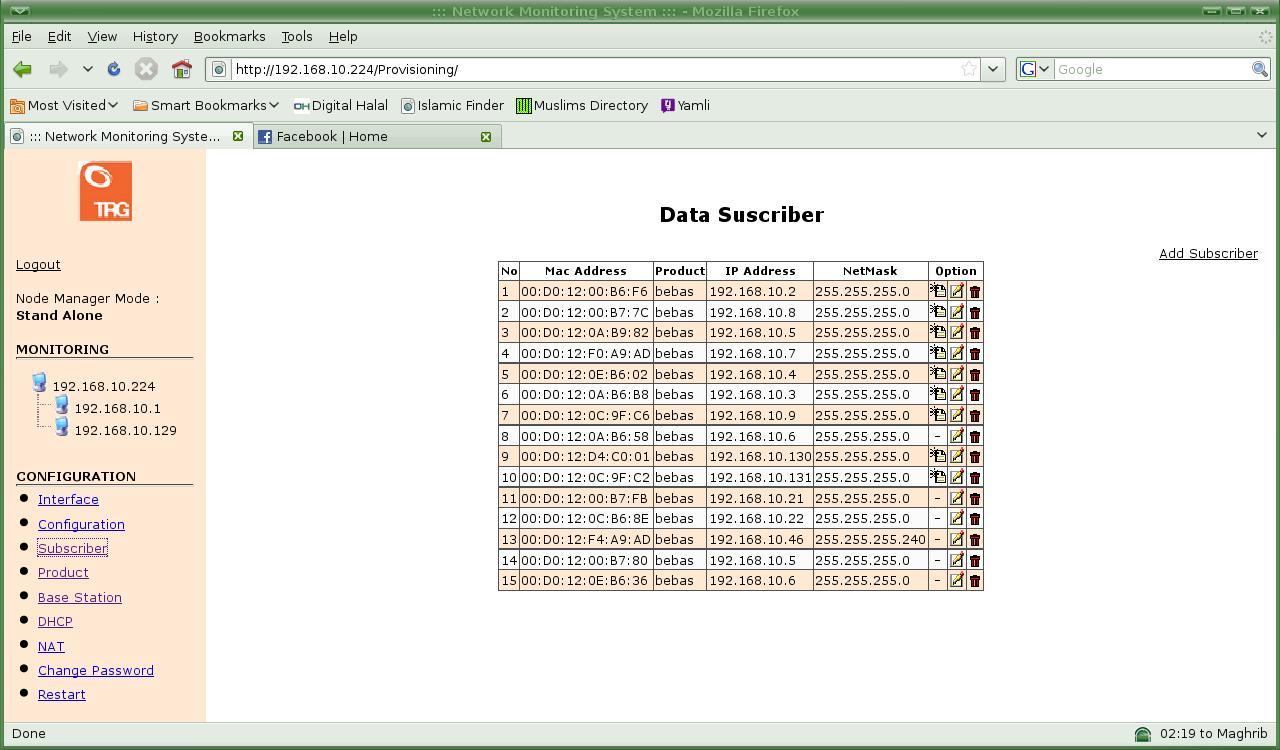Open the Base Station configuration link
The height and width of the screenshot is (750, 1280).
coord(80,597)
